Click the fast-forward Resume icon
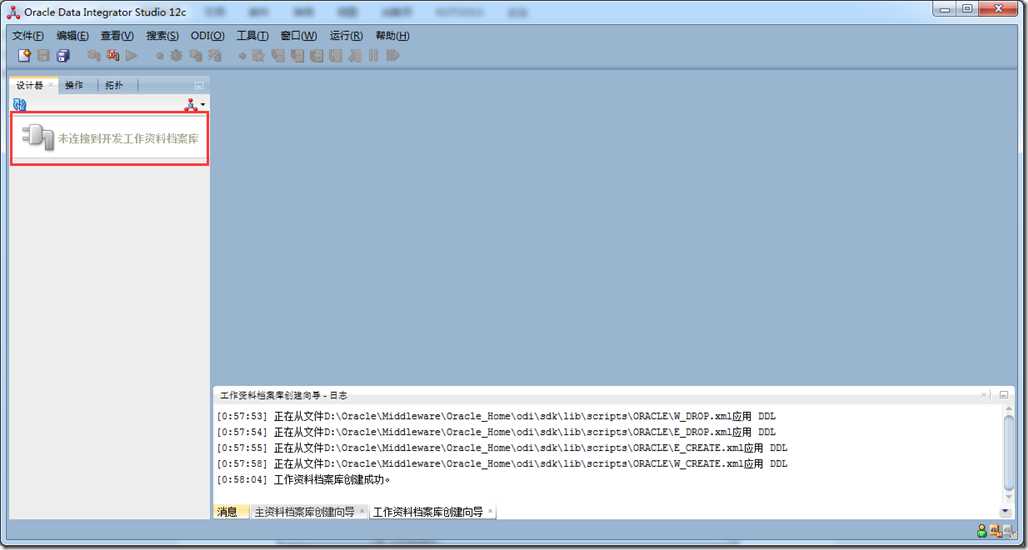 pos(393,56)
